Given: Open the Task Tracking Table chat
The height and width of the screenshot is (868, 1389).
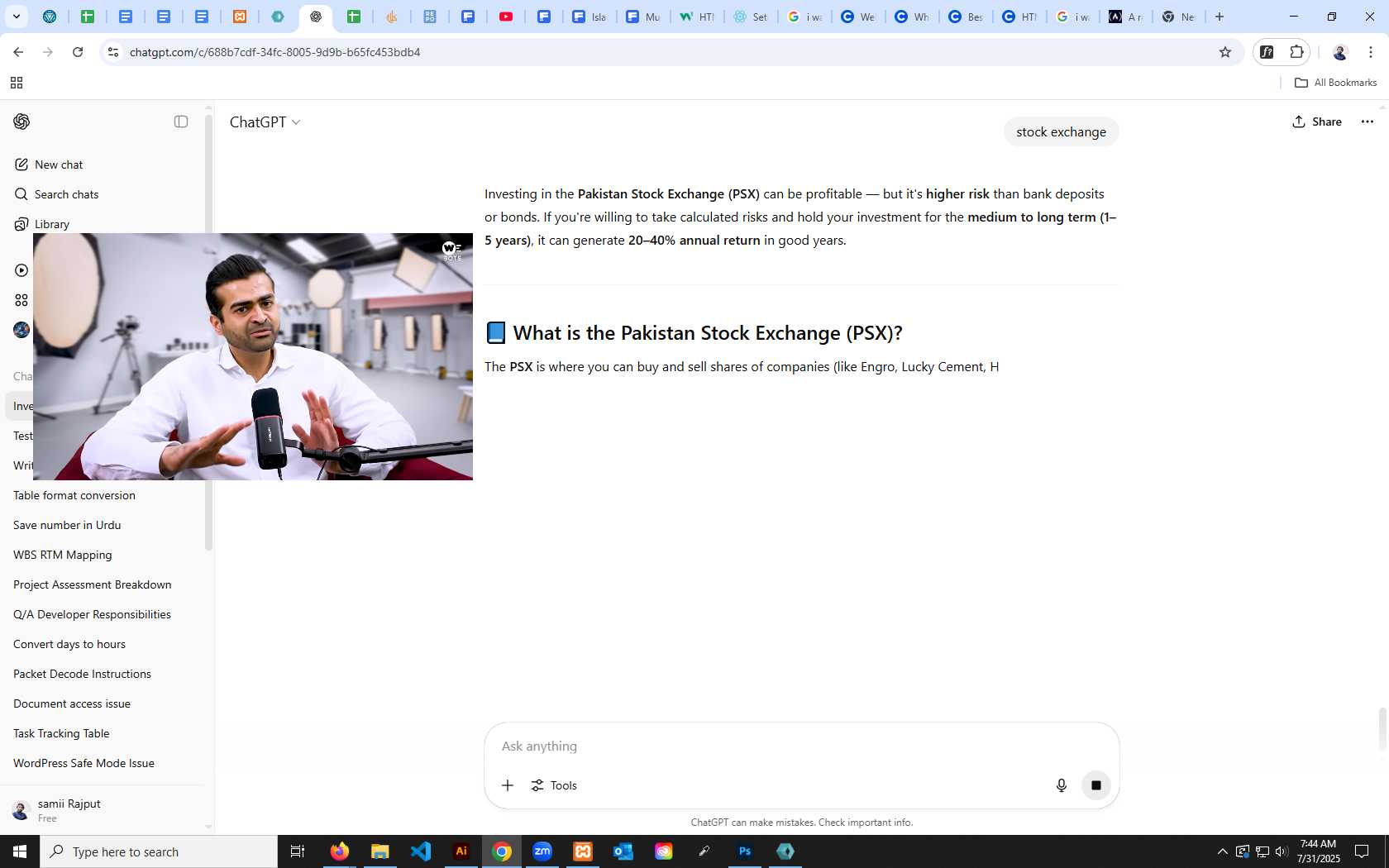Looking at the screenshot, I should (x=103, y=733).
